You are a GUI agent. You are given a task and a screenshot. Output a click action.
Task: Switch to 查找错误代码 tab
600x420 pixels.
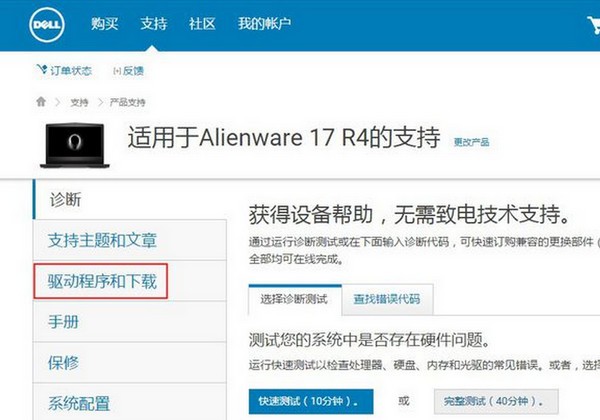(387, 300)
